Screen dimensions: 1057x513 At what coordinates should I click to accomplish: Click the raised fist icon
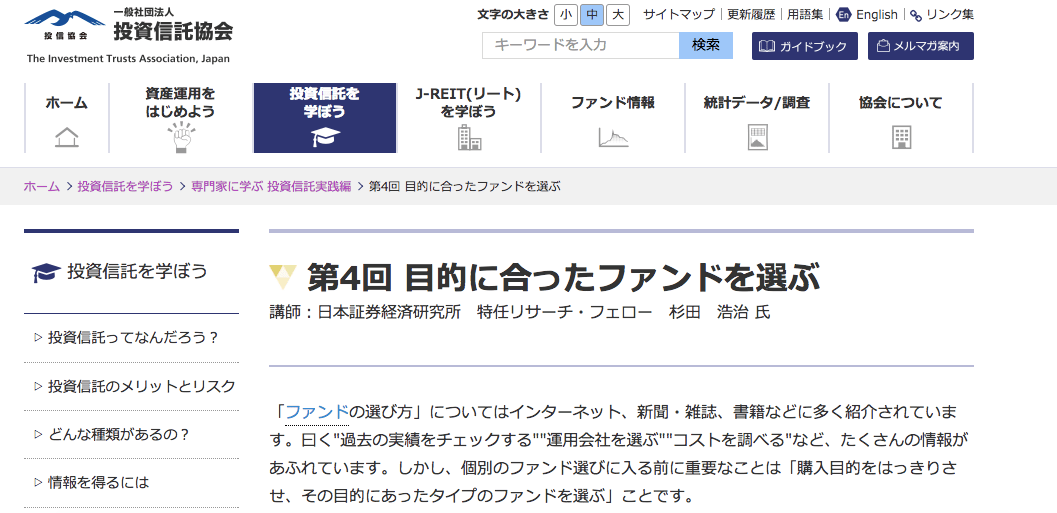point(181,137)
